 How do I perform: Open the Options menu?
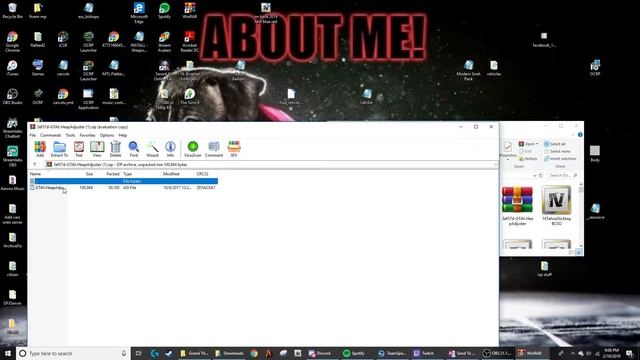click(107, 135)
